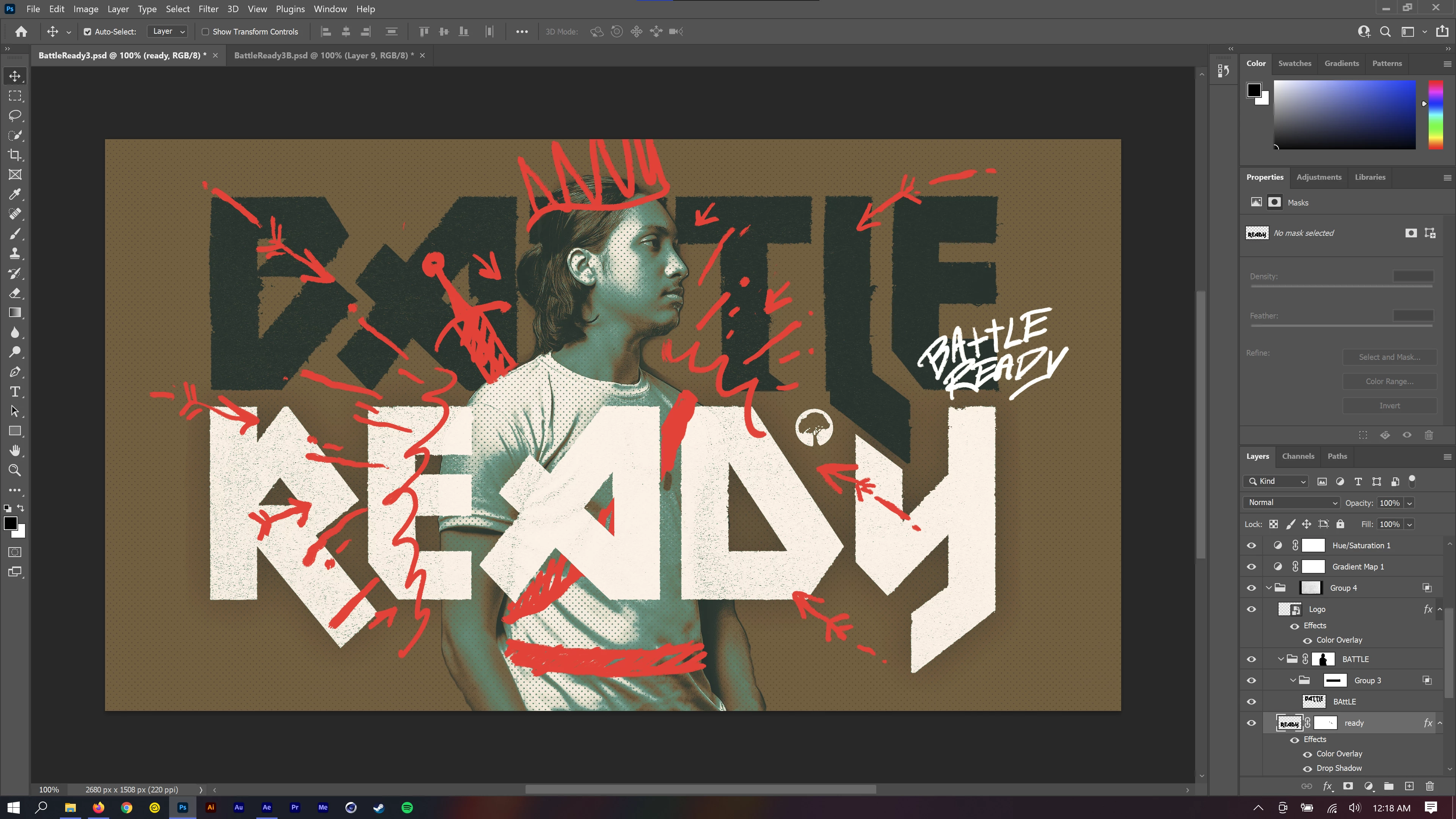Image resolution: width=1456 pixels, height=819 pixels.
Task: Open the layer blend mode Normal dropdown
Action: [1291, 502]
